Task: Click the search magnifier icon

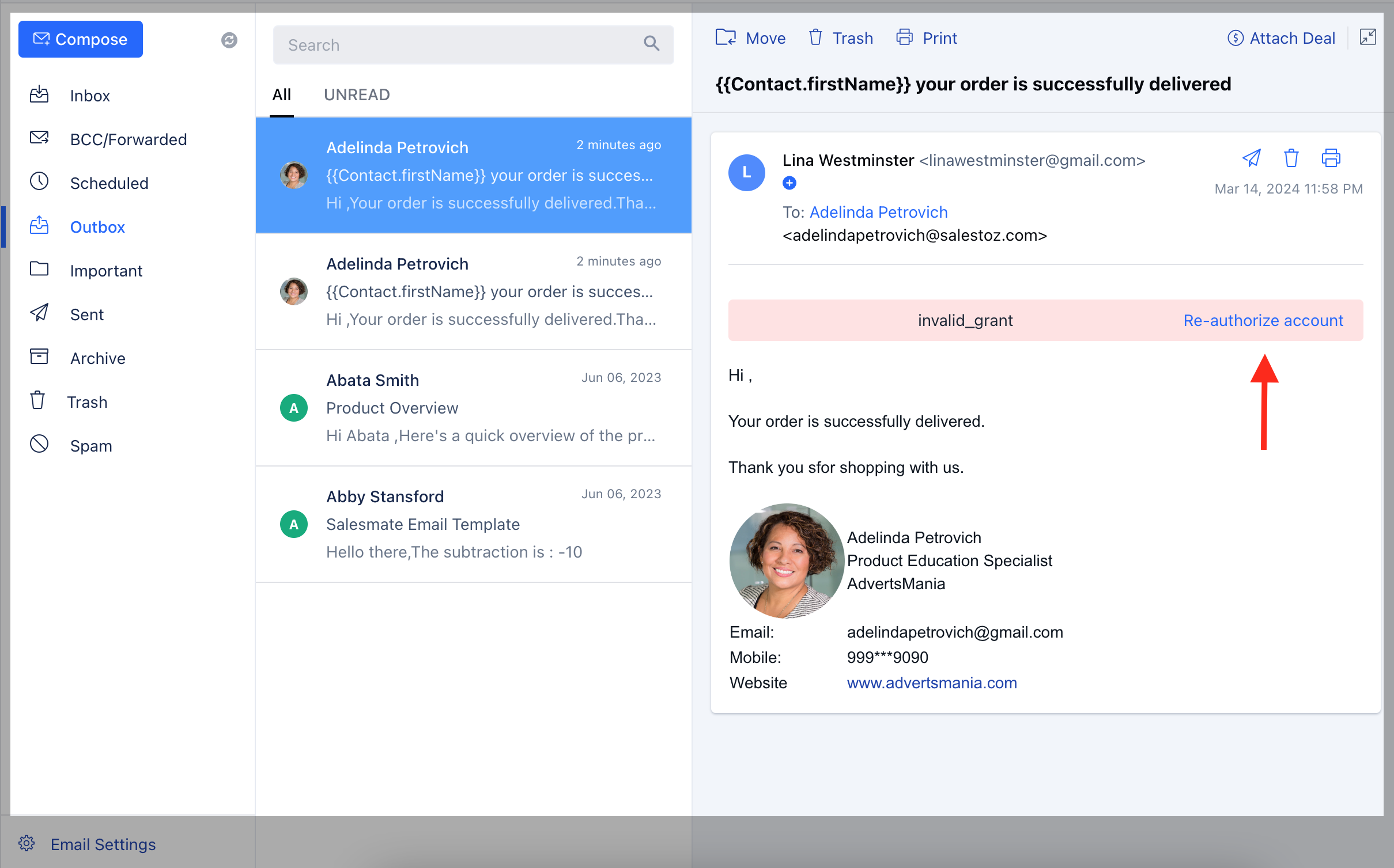Action: pos(651,44)
